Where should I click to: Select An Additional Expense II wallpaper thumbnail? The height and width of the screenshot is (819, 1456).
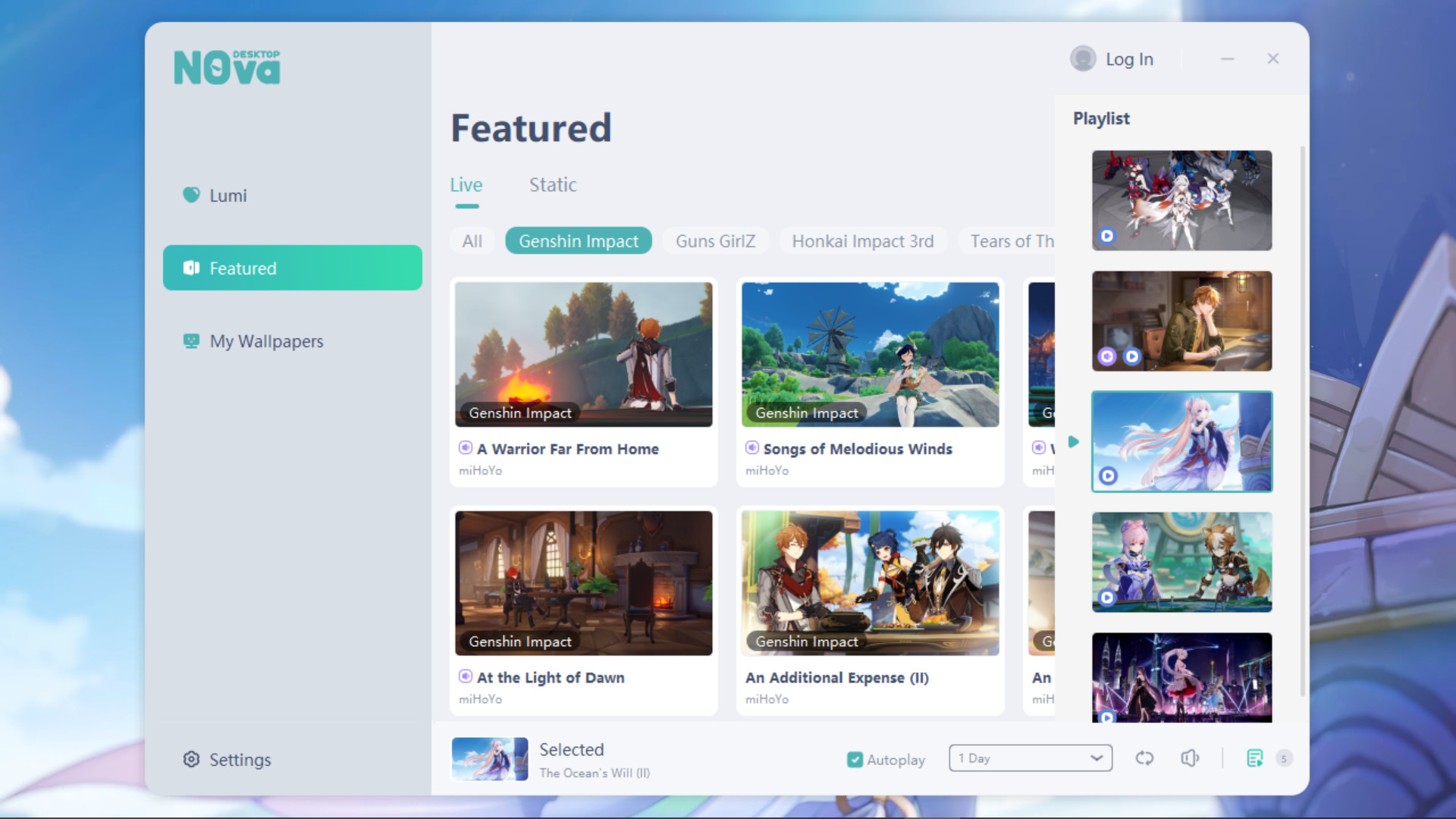point(870,583)
